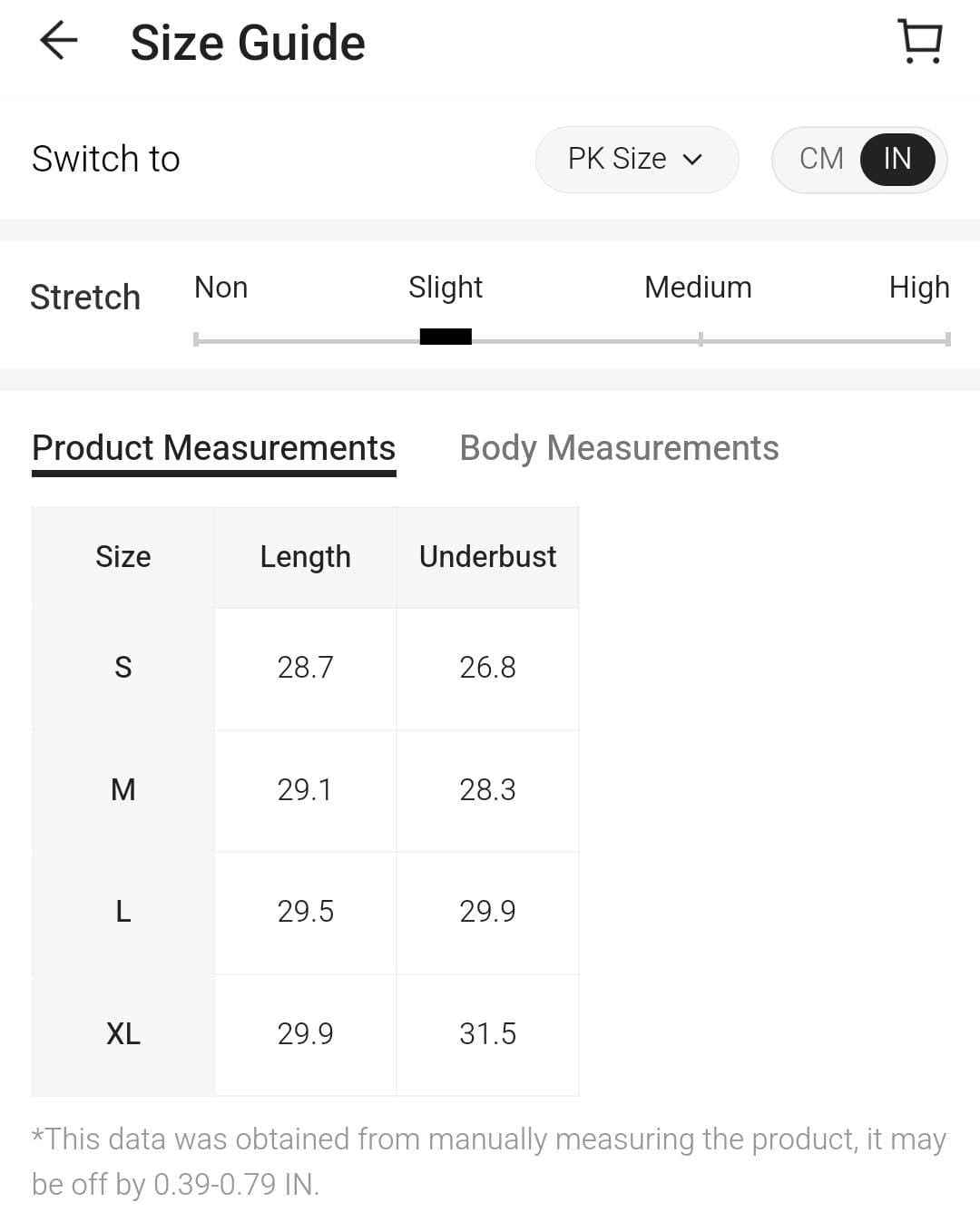Click the Length column header
The width and height of the screenshot is (980, 1232).
point(305,557)
